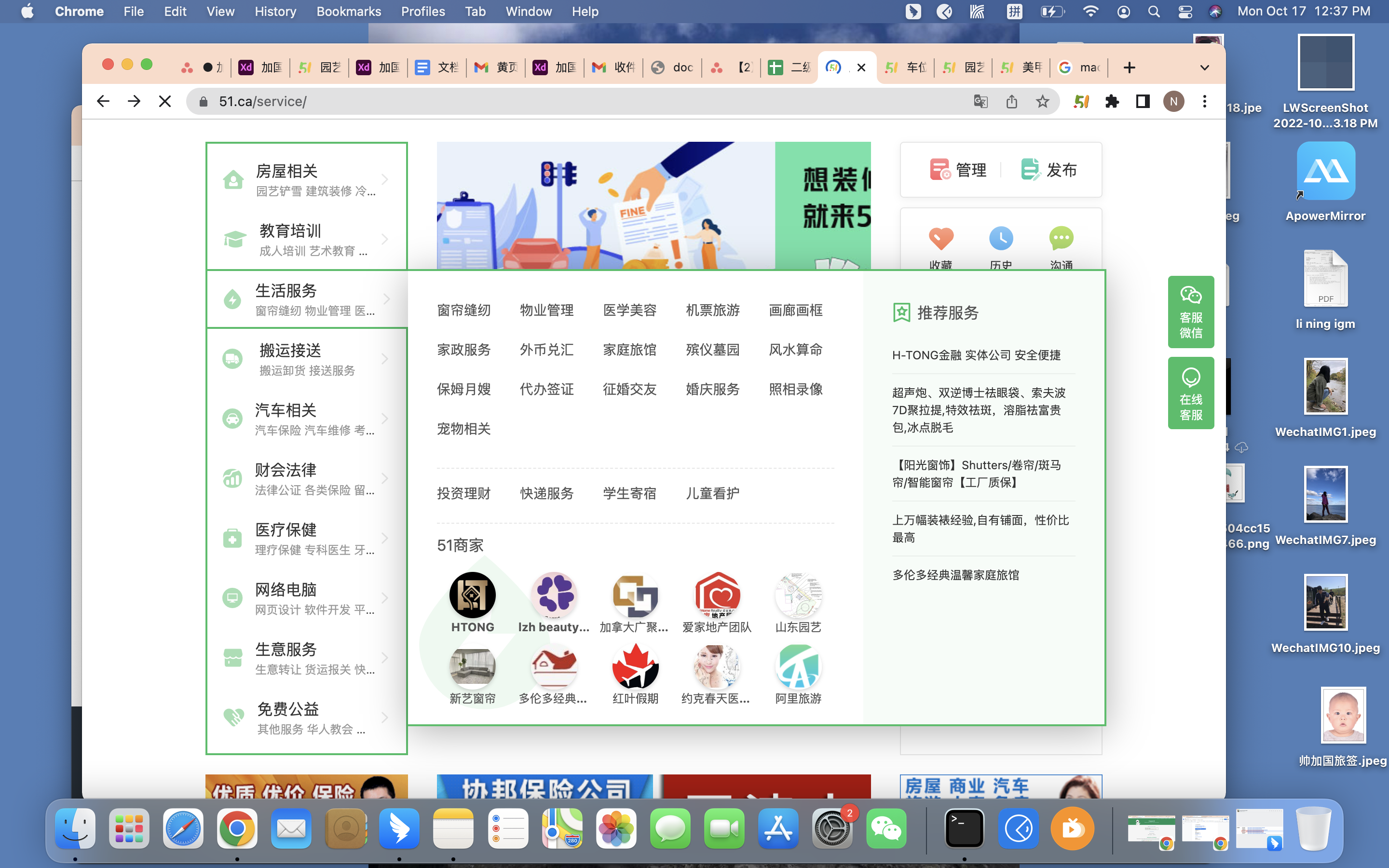Click the 发布 publish icon
Image resolution: width=1389 pixels, height=868 pixels.
1031,169
